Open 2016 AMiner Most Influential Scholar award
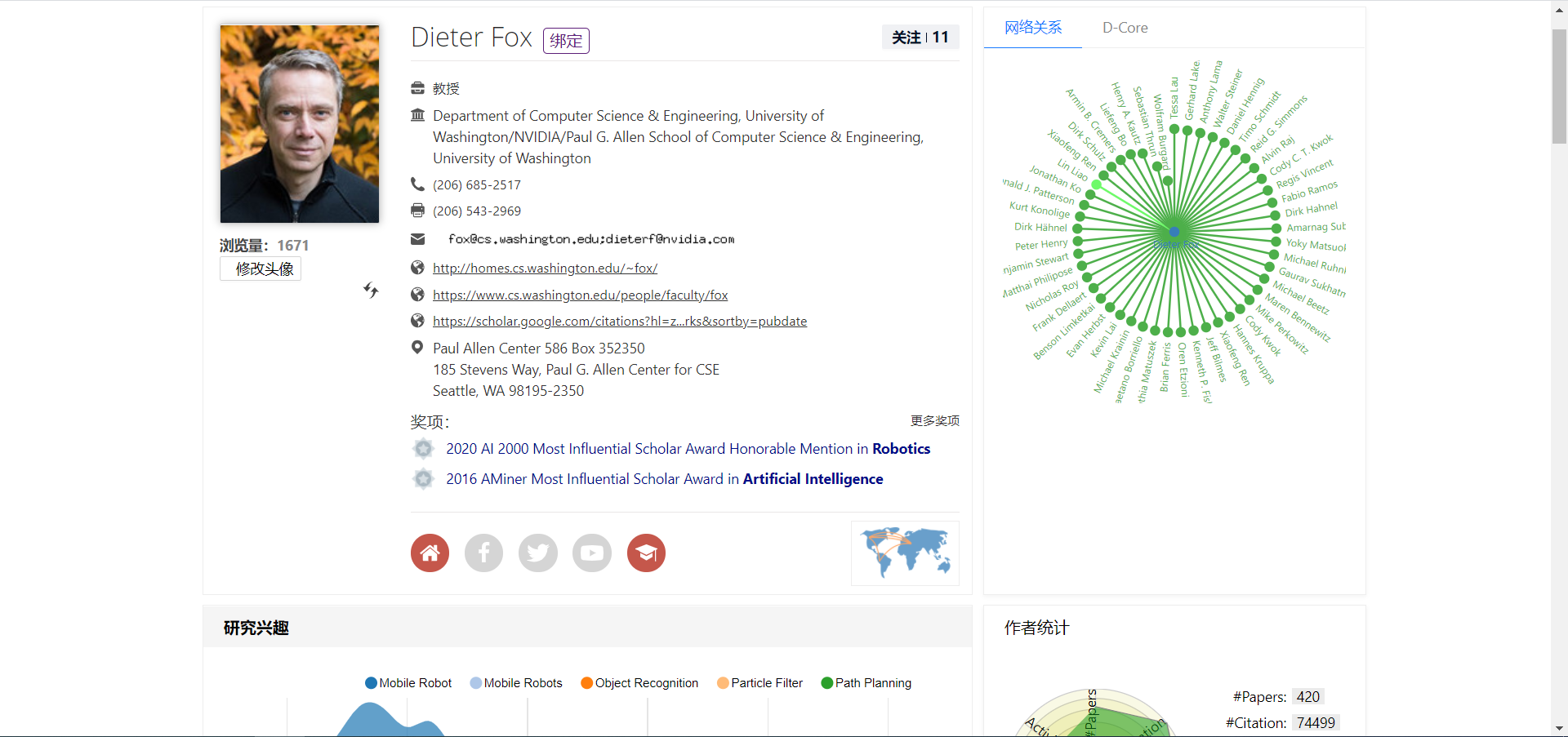This screenshot has width=1568, height=737. pos(664,479)
